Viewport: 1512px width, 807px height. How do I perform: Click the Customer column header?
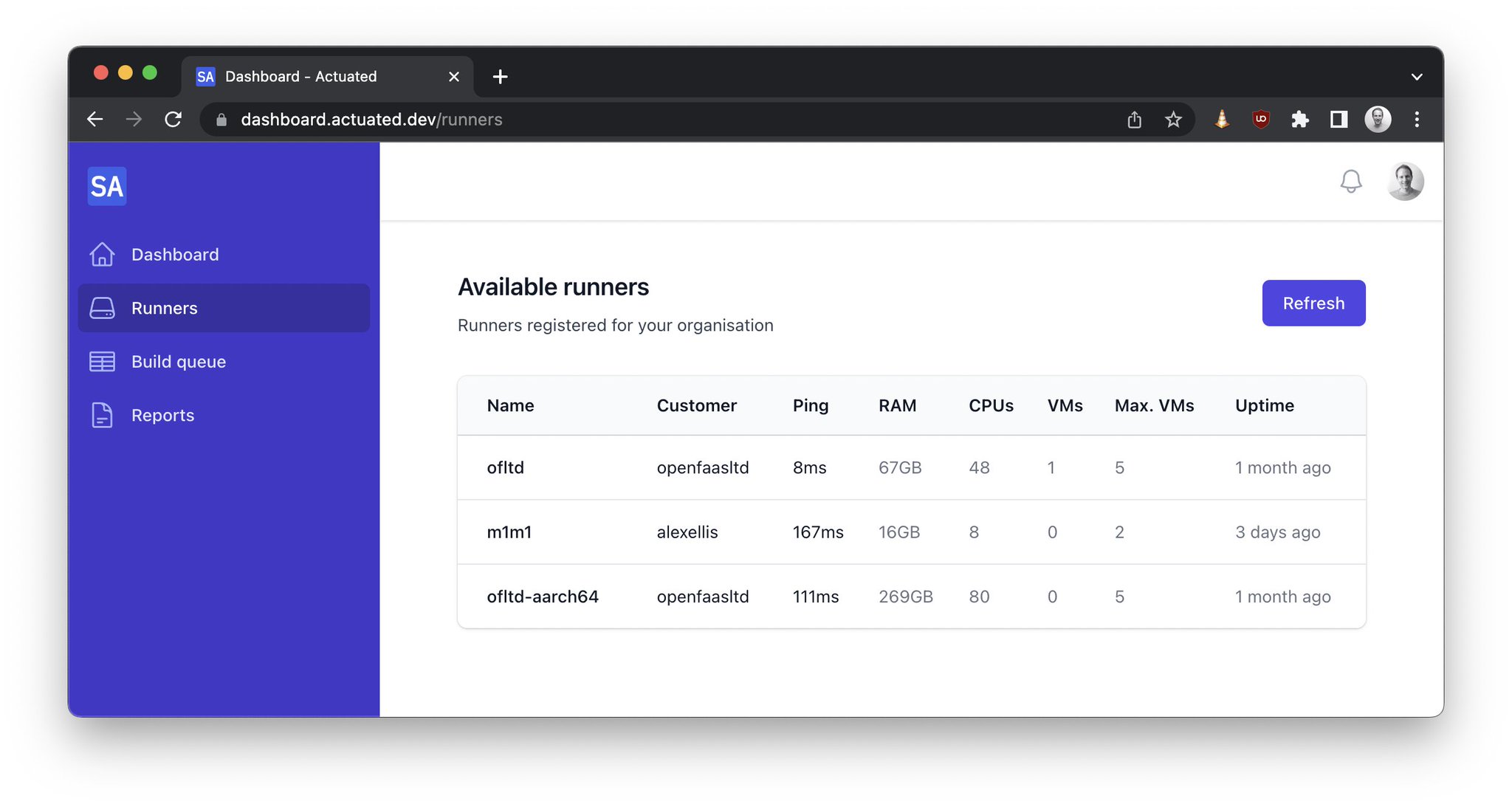pos(696,405)
